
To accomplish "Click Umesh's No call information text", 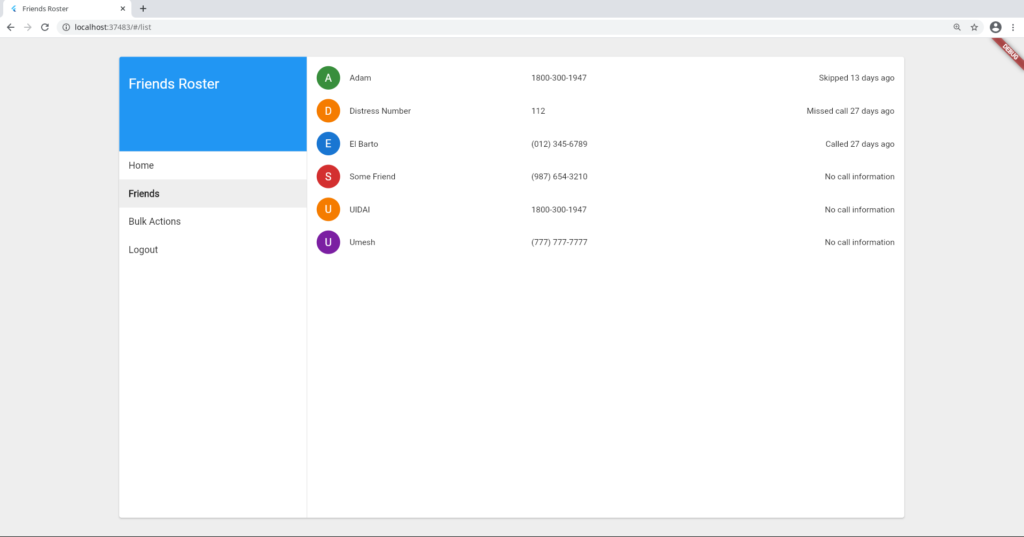I will pyautogui.click(x=859, y=242).
